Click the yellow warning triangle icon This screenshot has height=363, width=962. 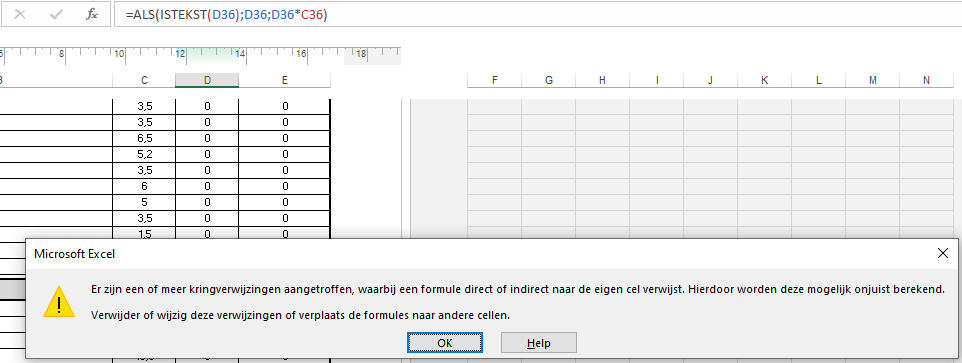[58, 301]
